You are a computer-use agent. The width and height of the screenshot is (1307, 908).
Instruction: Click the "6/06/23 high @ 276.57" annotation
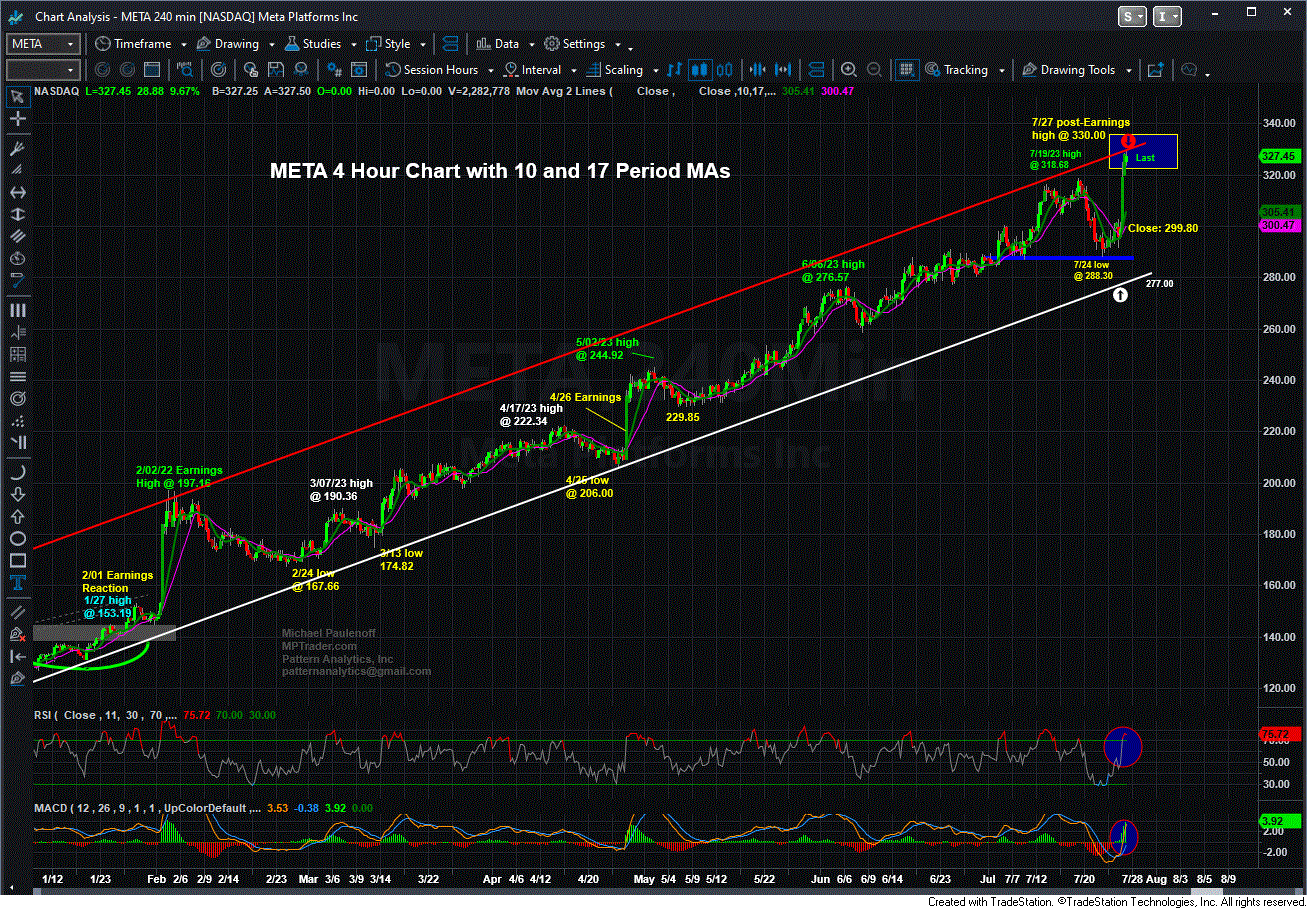coord(833,270)
